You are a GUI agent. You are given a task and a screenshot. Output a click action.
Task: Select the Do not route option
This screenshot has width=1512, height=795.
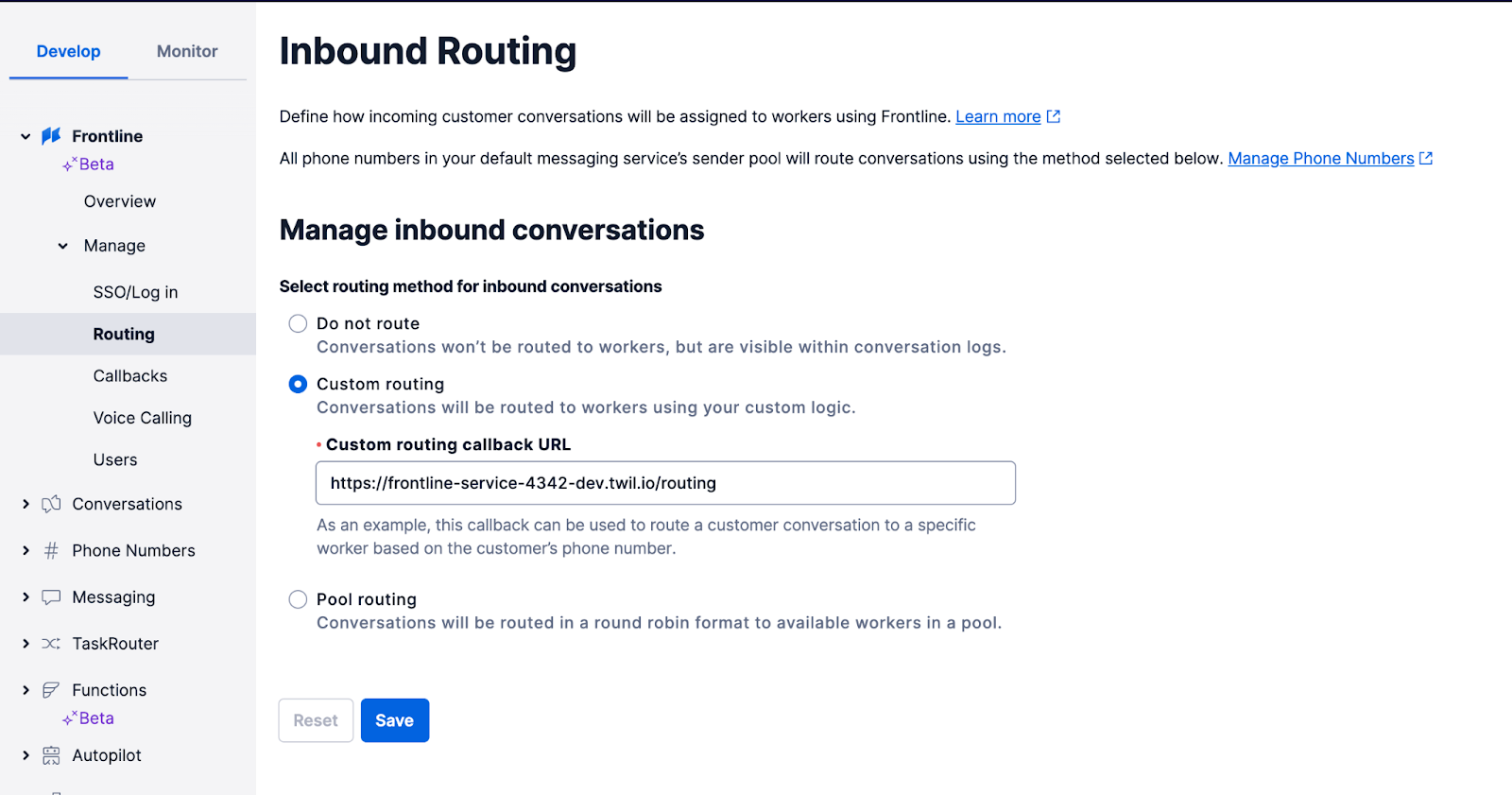(298, 323)
